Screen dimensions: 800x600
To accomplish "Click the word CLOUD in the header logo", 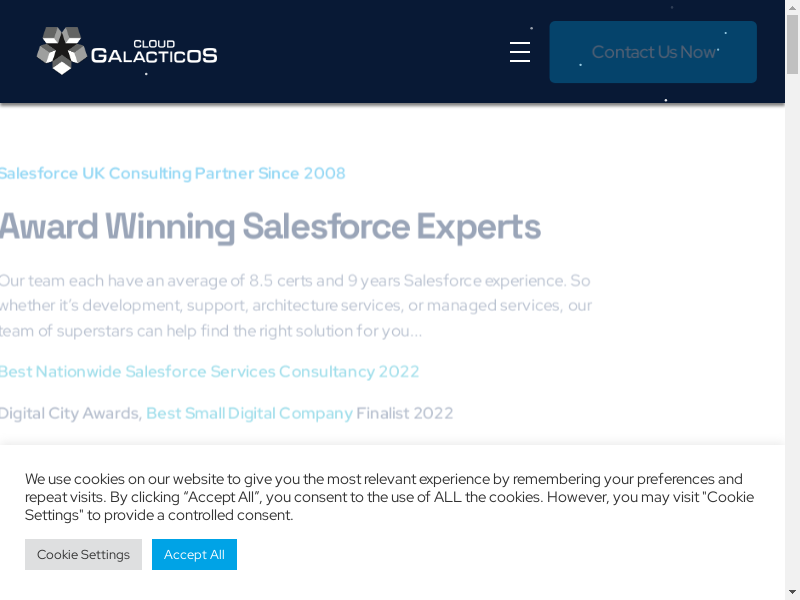I will [154, 43].
